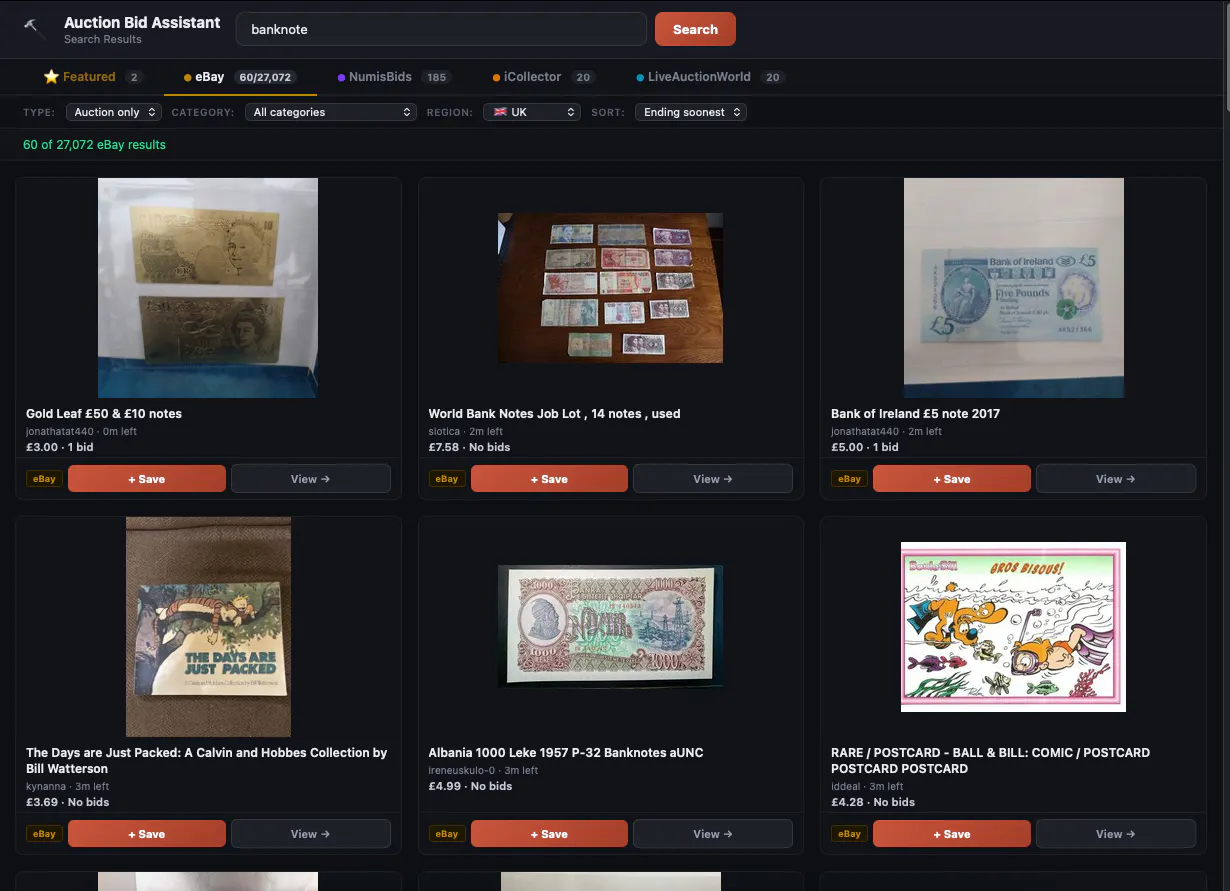The height and width of the screenshot is (891, 1230).
Task: Click the Search button
Action: click(x=695, y=29)
